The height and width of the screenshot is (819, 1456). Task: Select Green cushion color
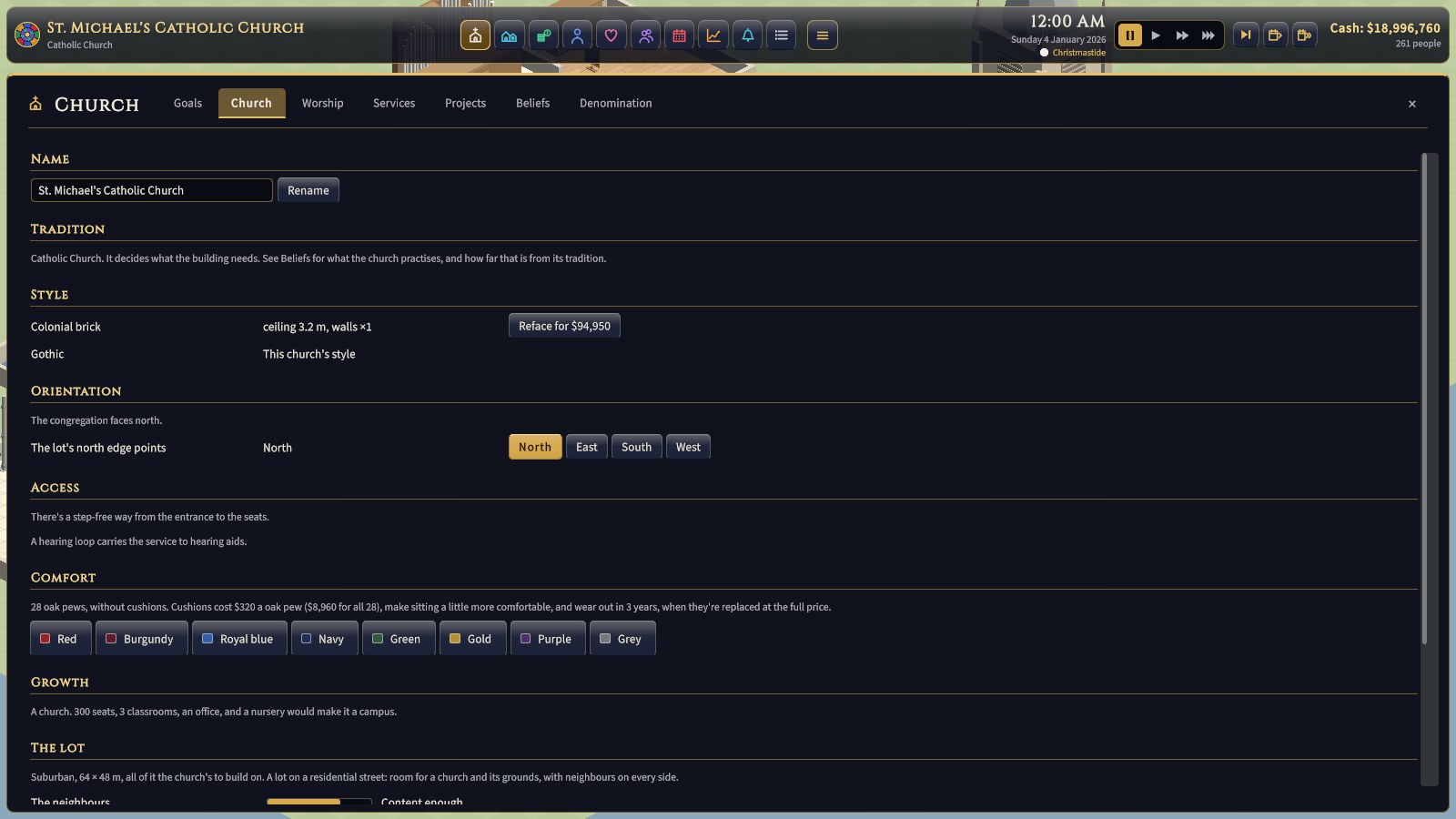399,639
